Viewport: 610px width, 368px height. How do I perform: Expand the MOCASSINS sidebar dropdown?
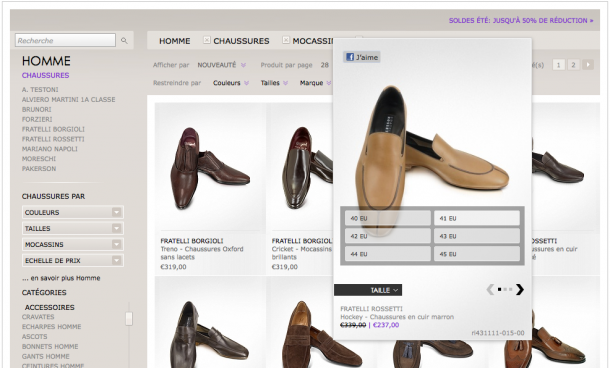click(x=73, y=244)
